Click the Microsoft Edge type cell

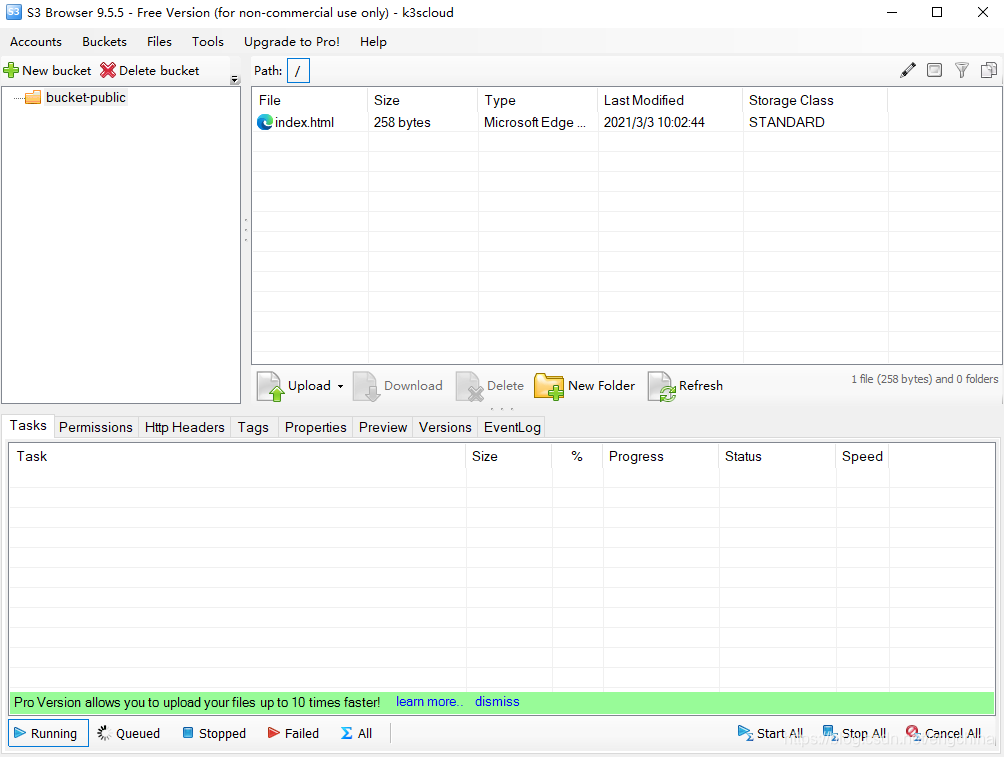(535, 122)
